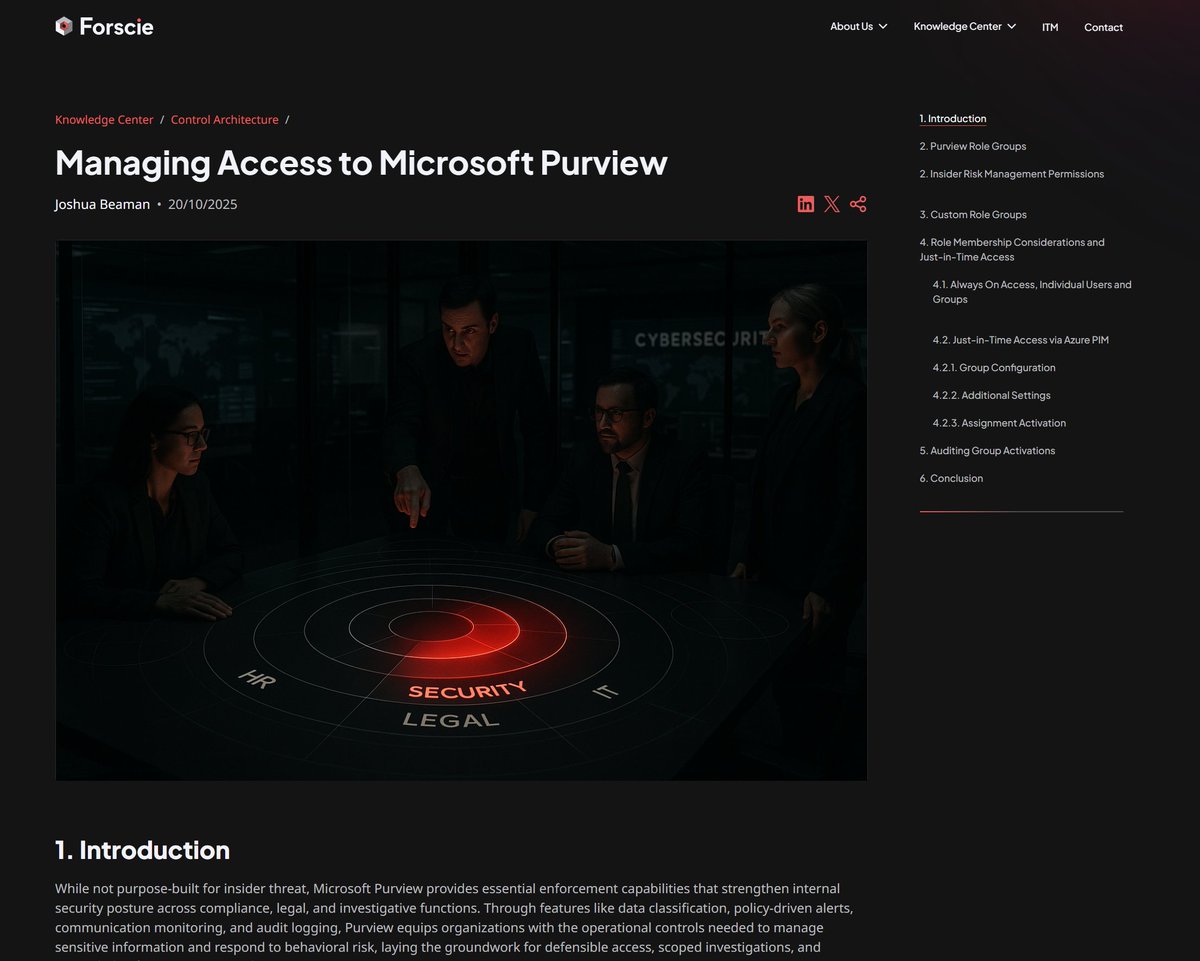The width and height of the screenshot is (1200, 961).
Task: Open additional share options icon
Action: (x=858, y=203)
